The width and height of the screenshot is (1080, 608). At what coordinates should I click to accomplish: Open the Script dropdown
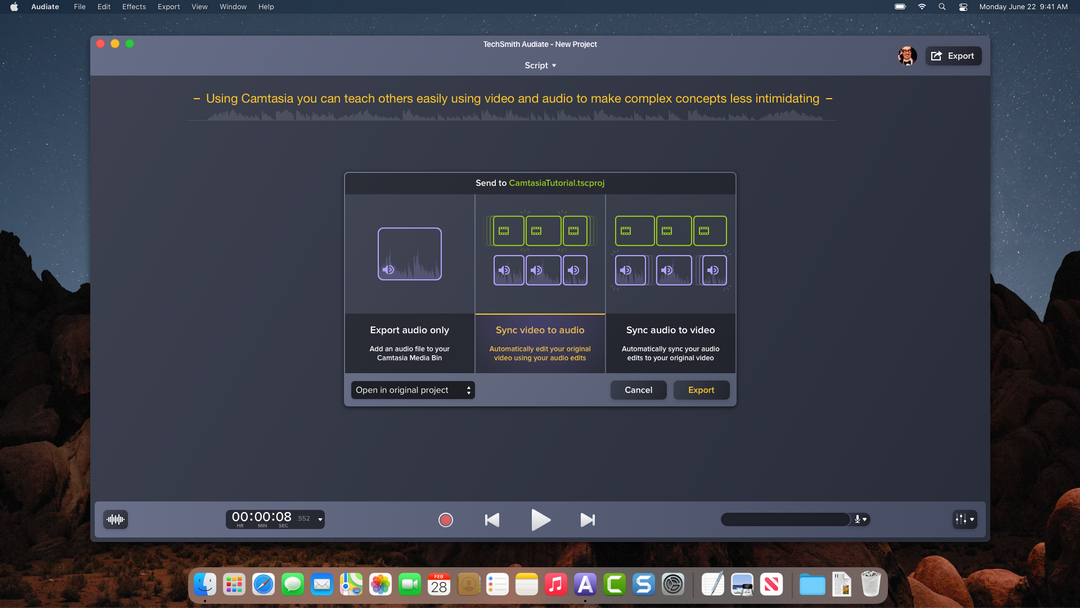540,65
